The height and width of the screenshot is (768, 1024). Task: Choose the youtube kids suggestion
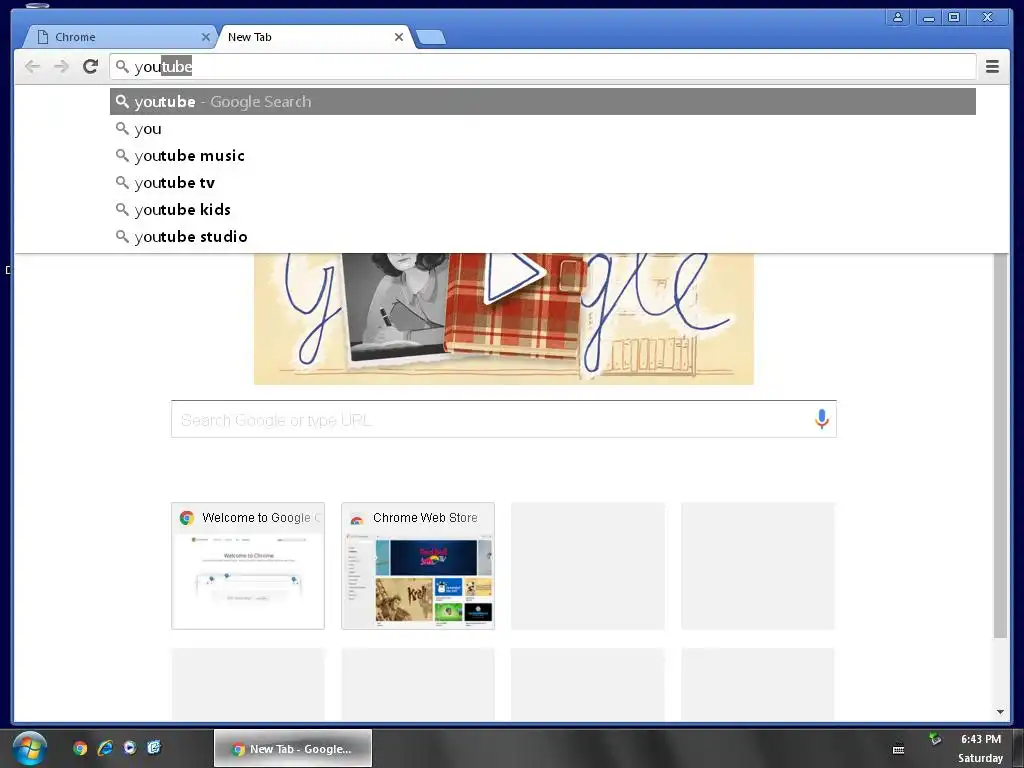point(542,210)
